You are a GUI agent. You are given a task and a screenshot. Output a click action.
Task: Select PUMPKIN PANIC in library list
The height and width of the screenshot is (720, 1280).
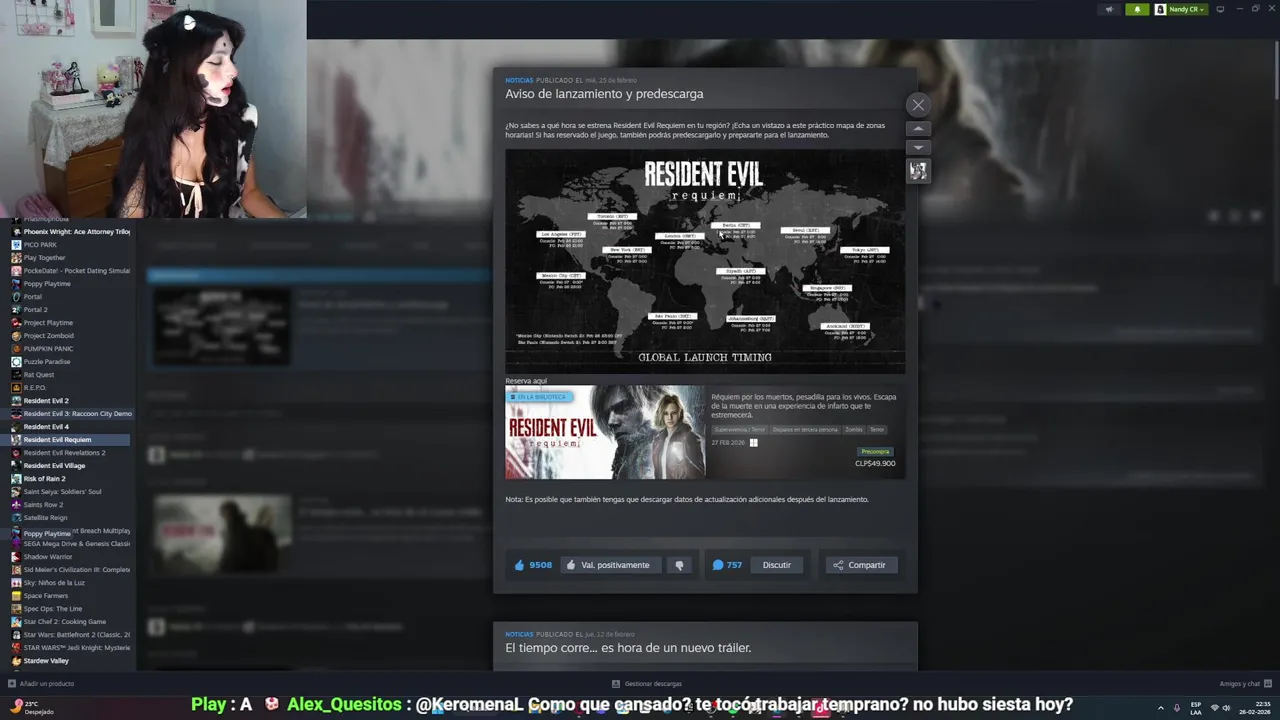point(70,349)
